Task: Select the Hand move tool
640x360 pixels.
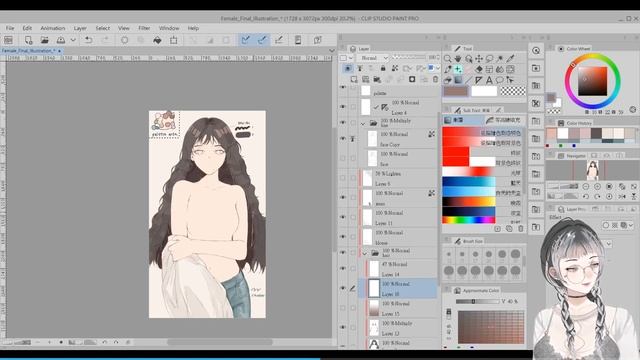Action: pos(458,59)
